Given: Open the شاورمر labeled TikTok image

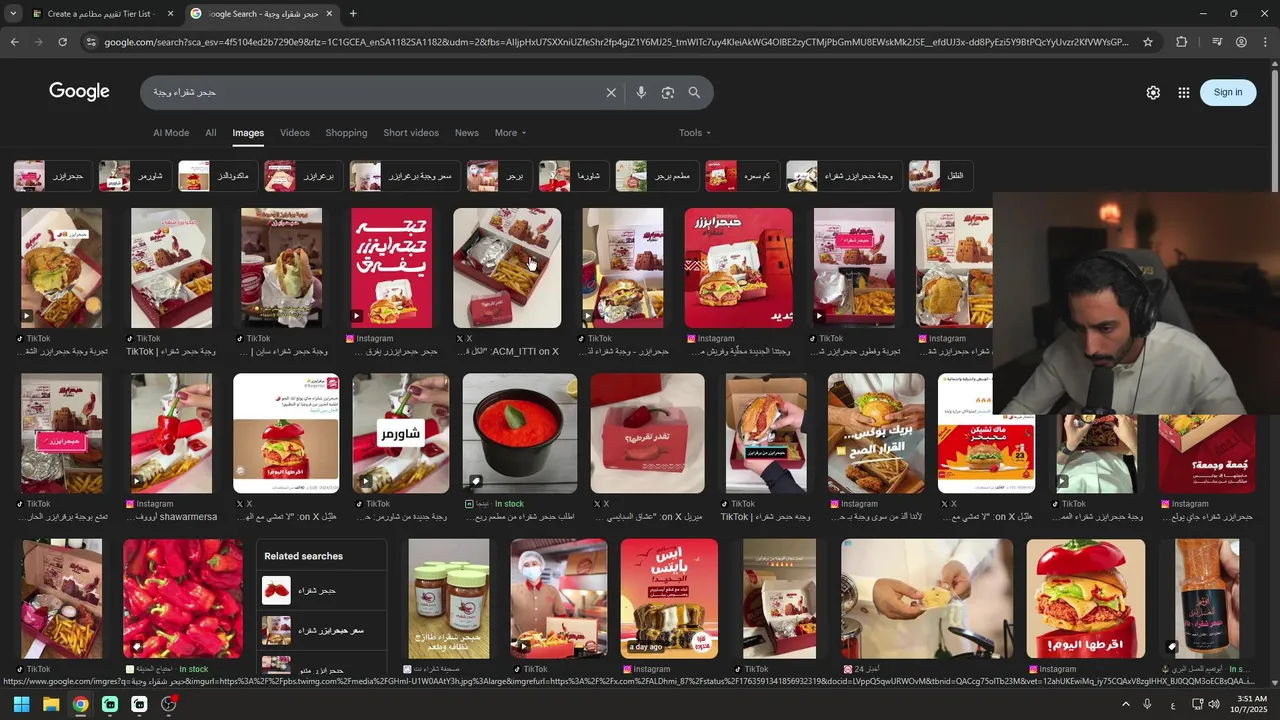Looking at the screenshot, I should coord(401,434).
